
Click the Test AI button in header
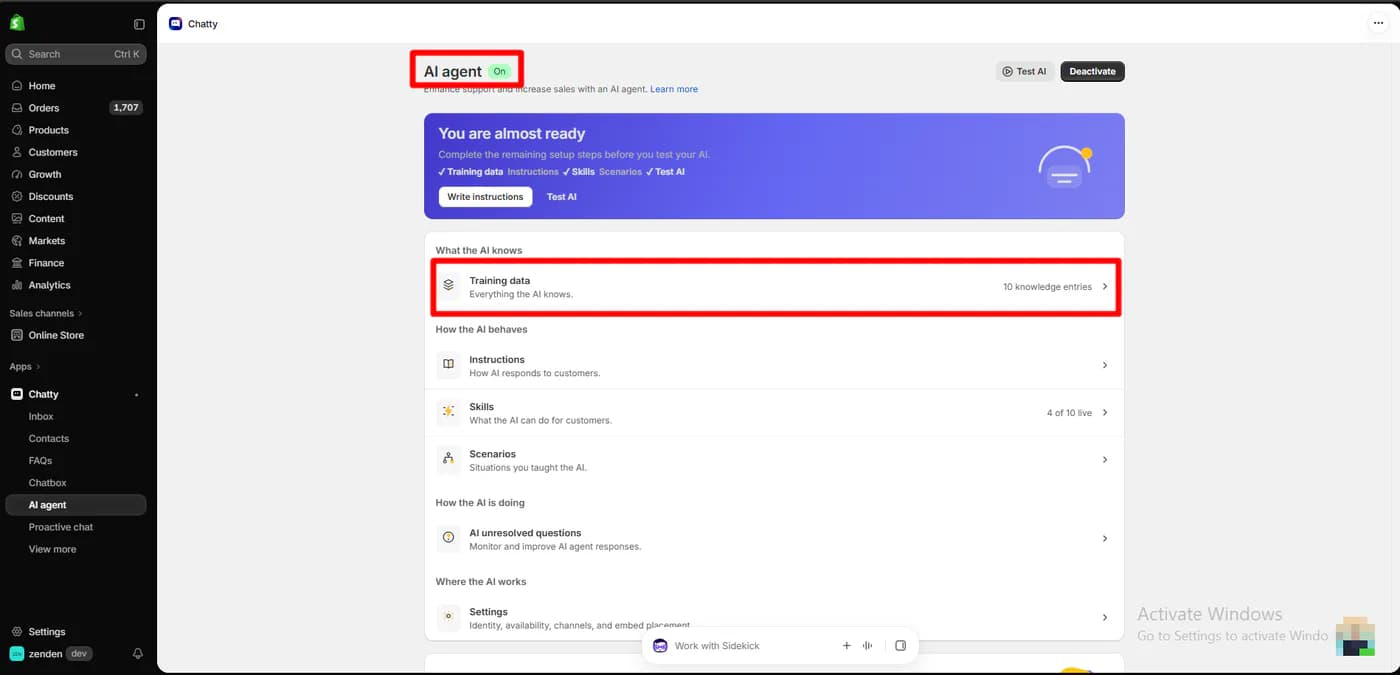click(1025, 72)
